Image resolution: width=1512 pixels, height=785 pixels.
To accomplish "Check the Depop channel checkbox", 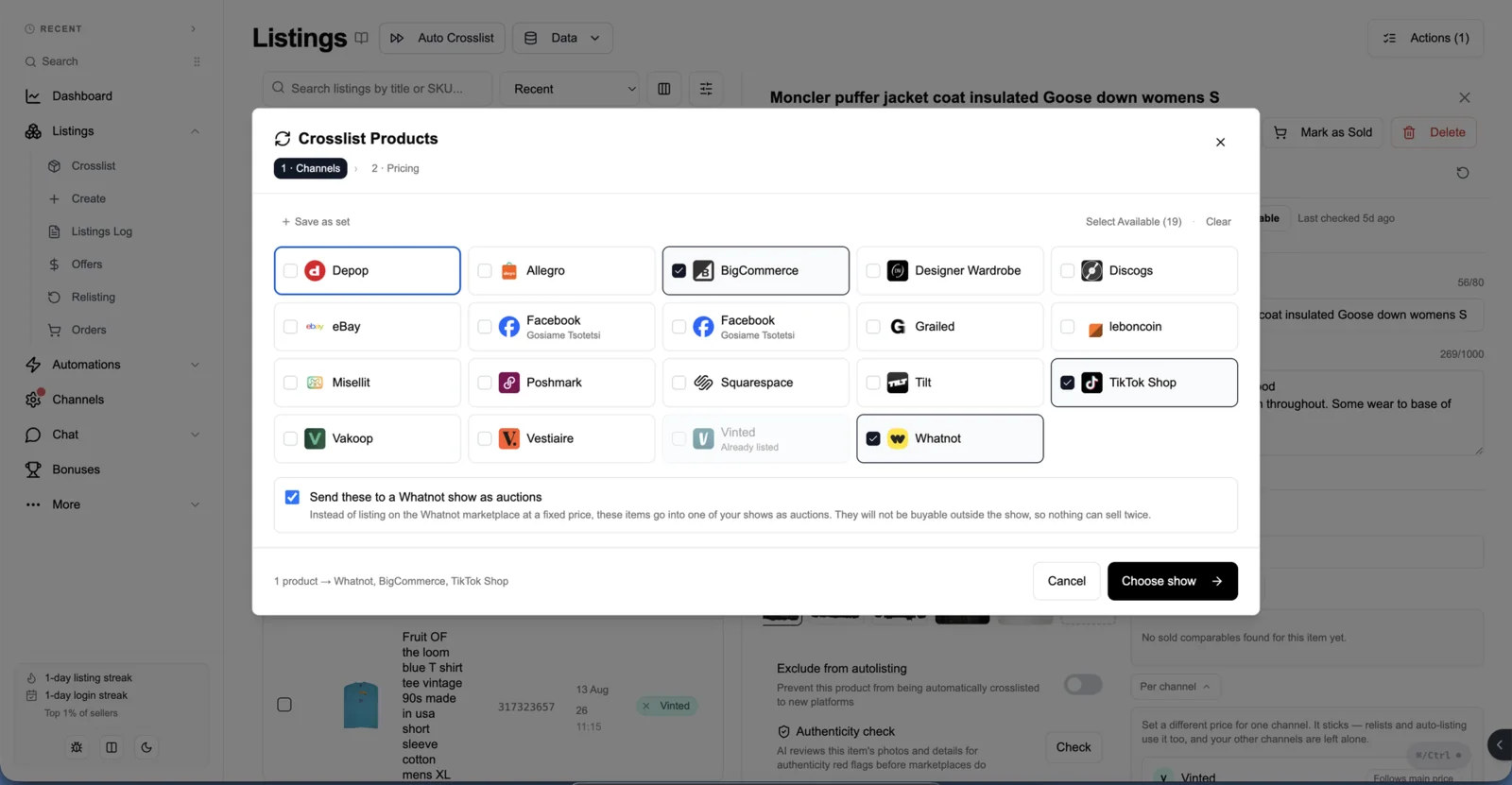I will pyautogui.click(x=290, y=271).
